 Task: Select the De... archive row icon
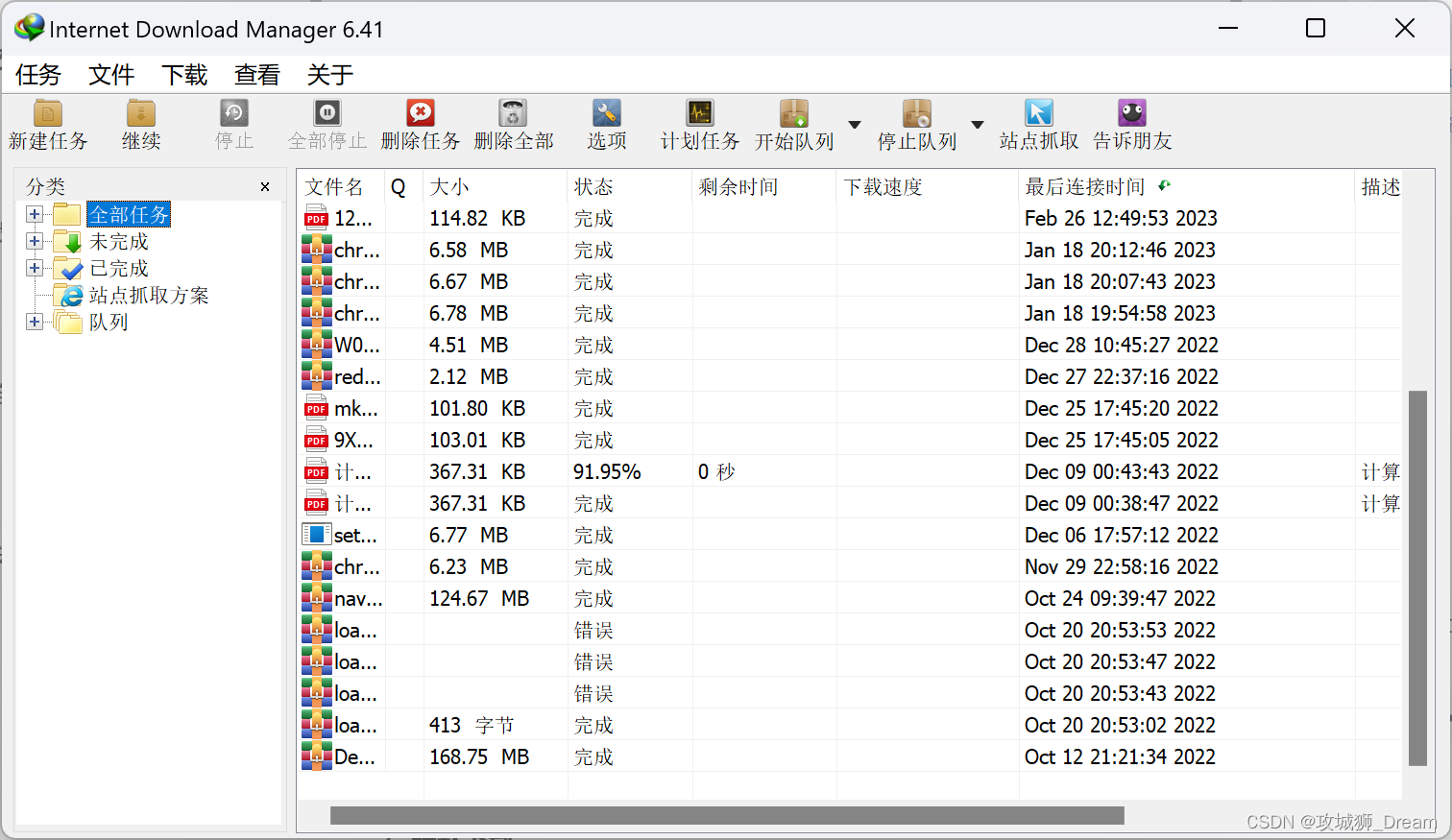click(317, 756)
